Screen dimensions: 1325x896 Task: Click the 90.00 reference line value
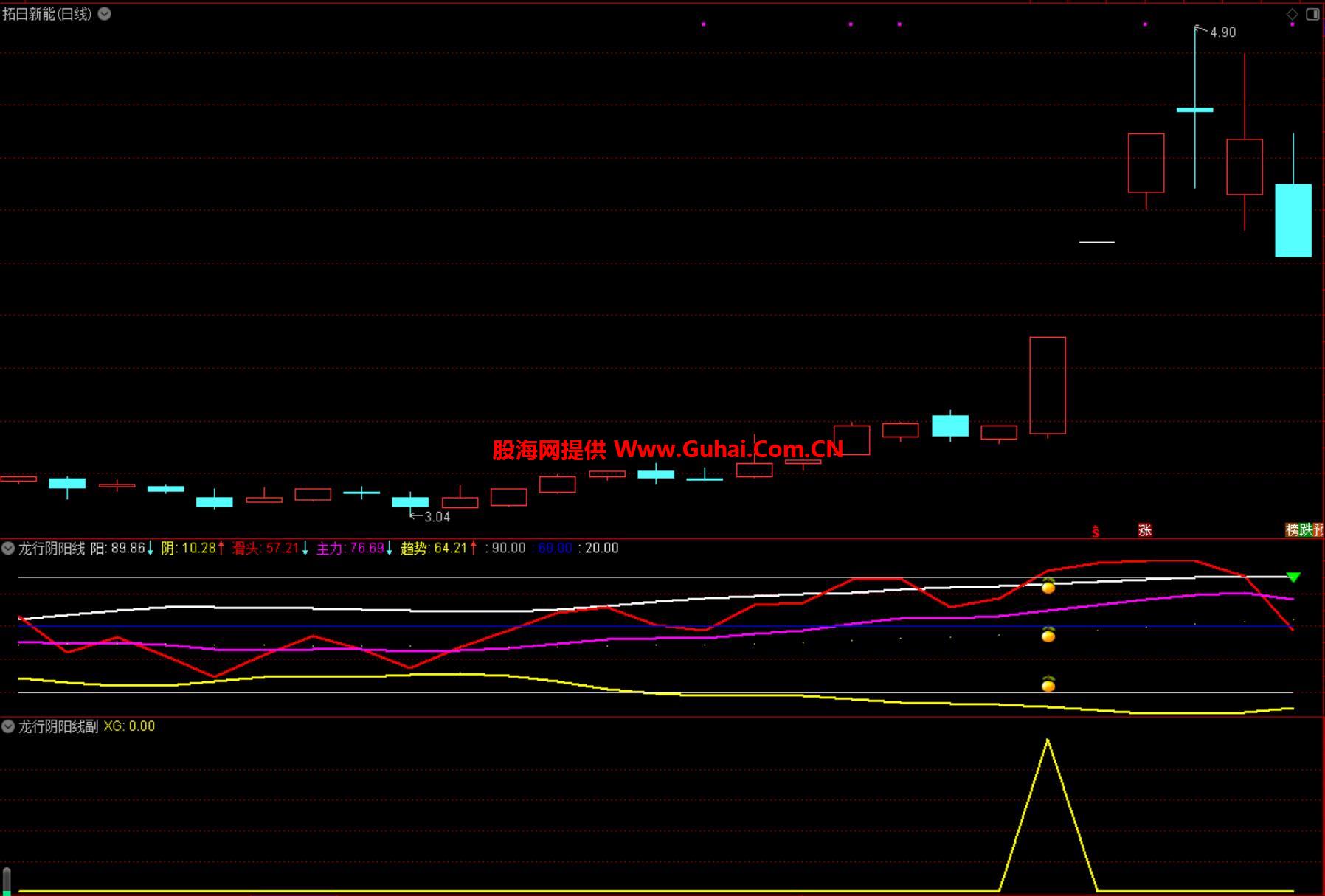point(508,548)
